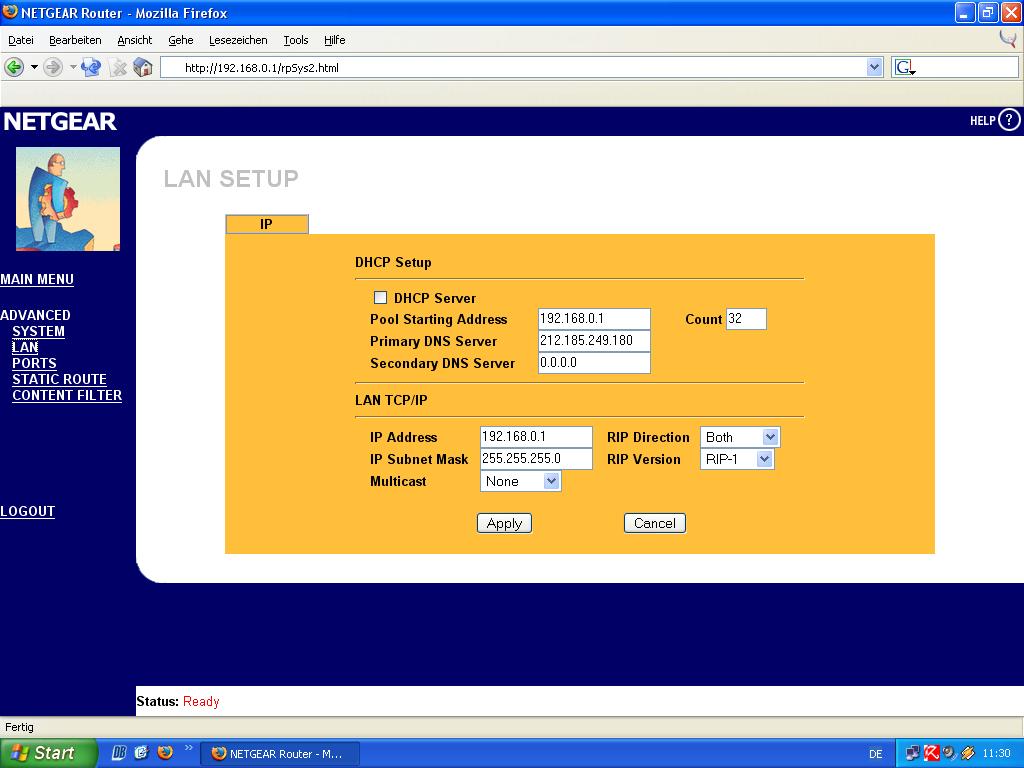This screenshot has width=1024, height=768.
Task: Click the Fertig status bar text
Action: point(19,727)
